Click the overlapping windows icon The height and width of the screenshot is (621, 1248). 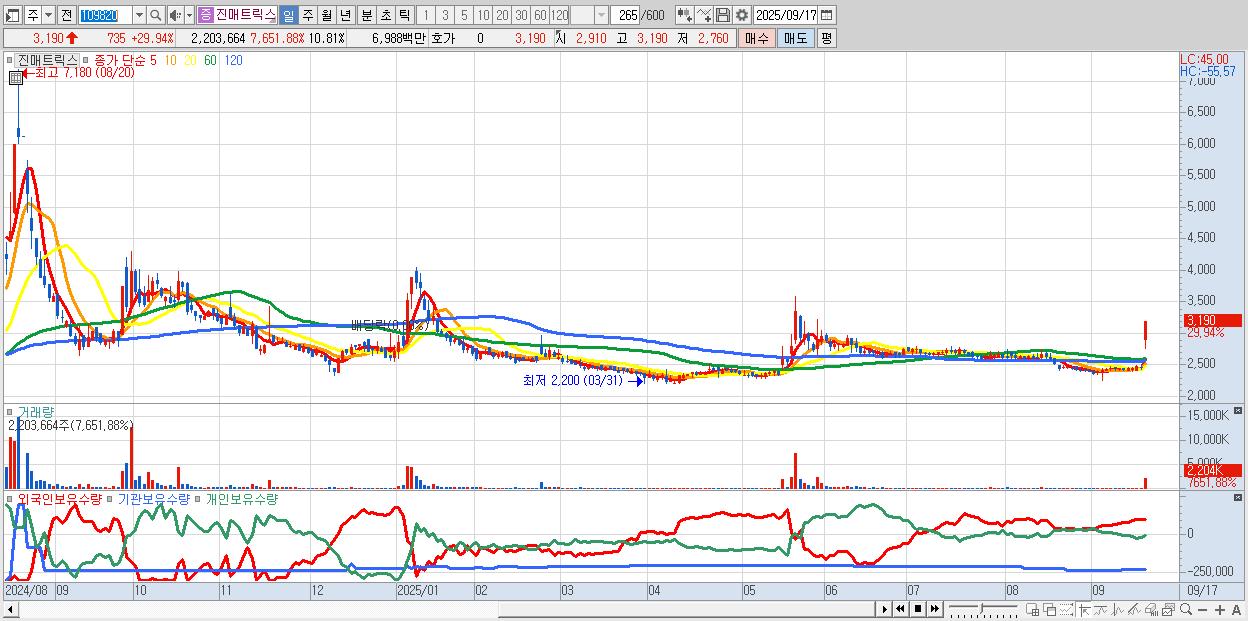click(x=1050, y=609)
